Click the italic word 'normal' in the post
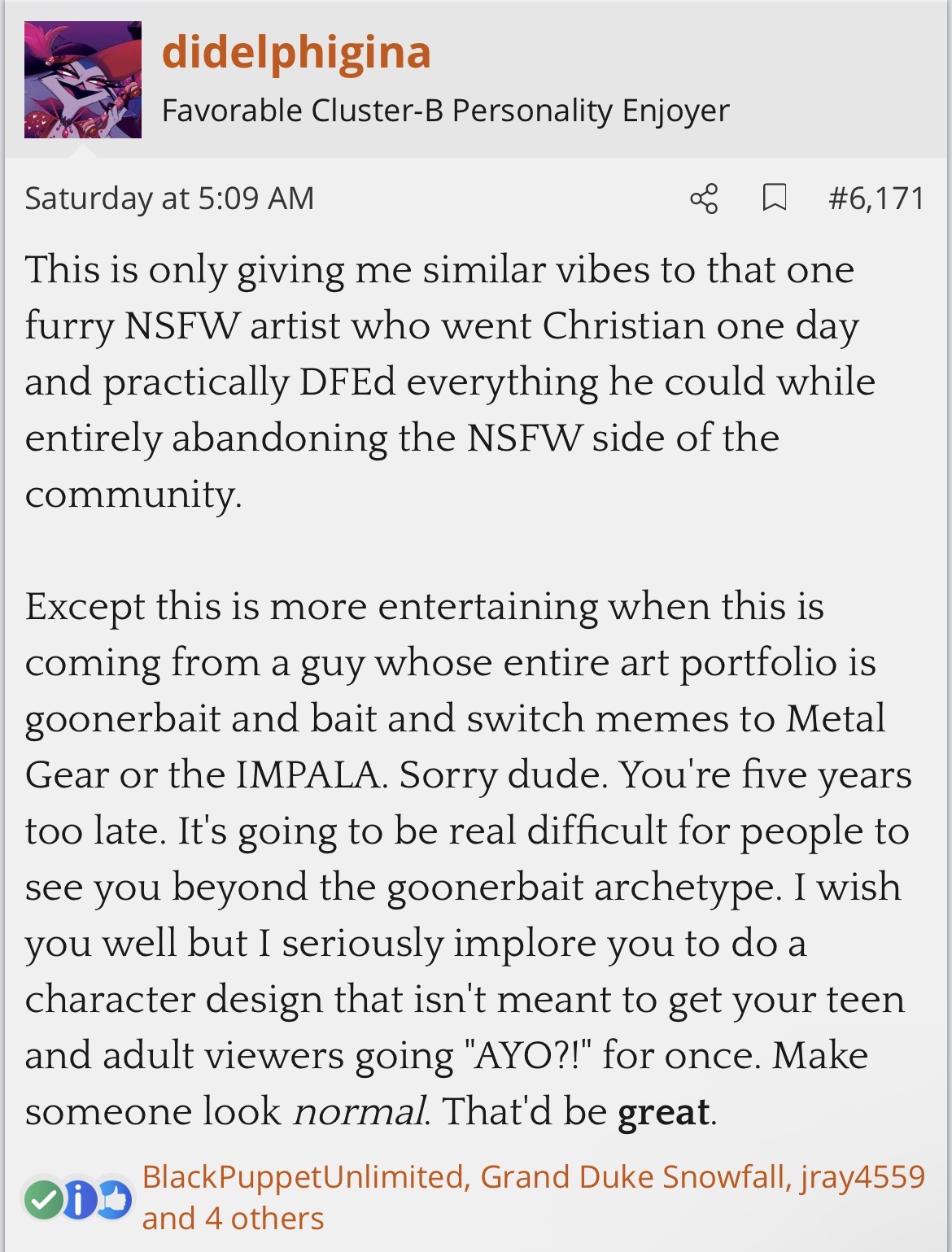Image resolution: width=952 pixels, height=1252 pixels. (x=358, y=1111)
